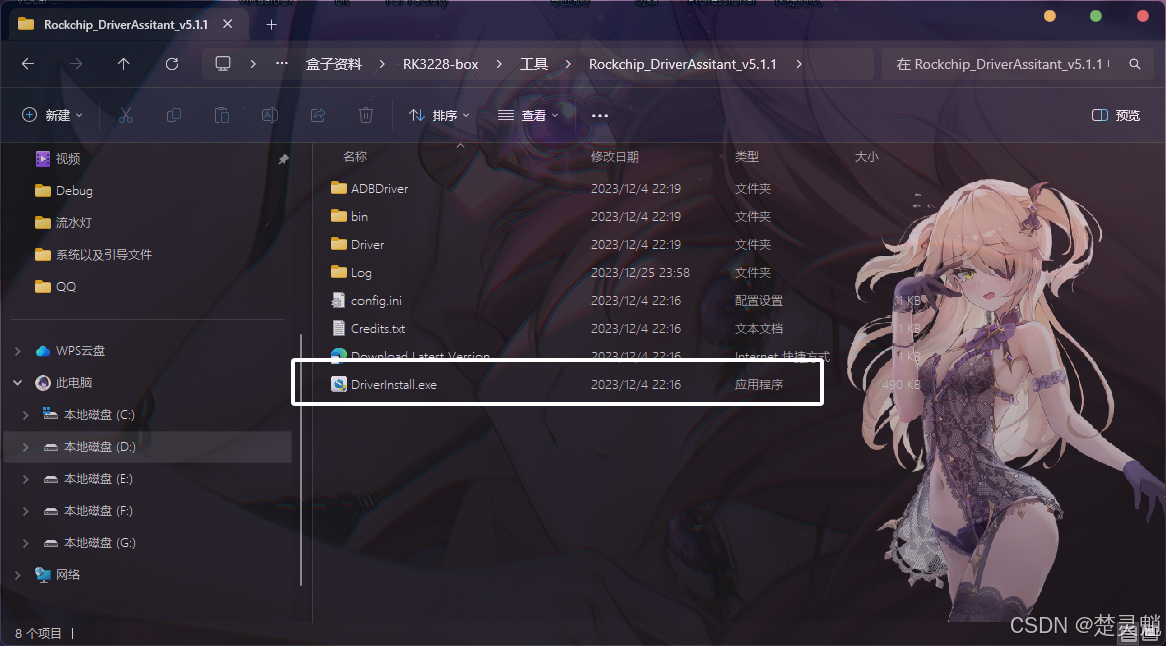Go back using the back arrow
Image resolution: width=1166 pixels, height=646 pixels.
click(28, 64)
